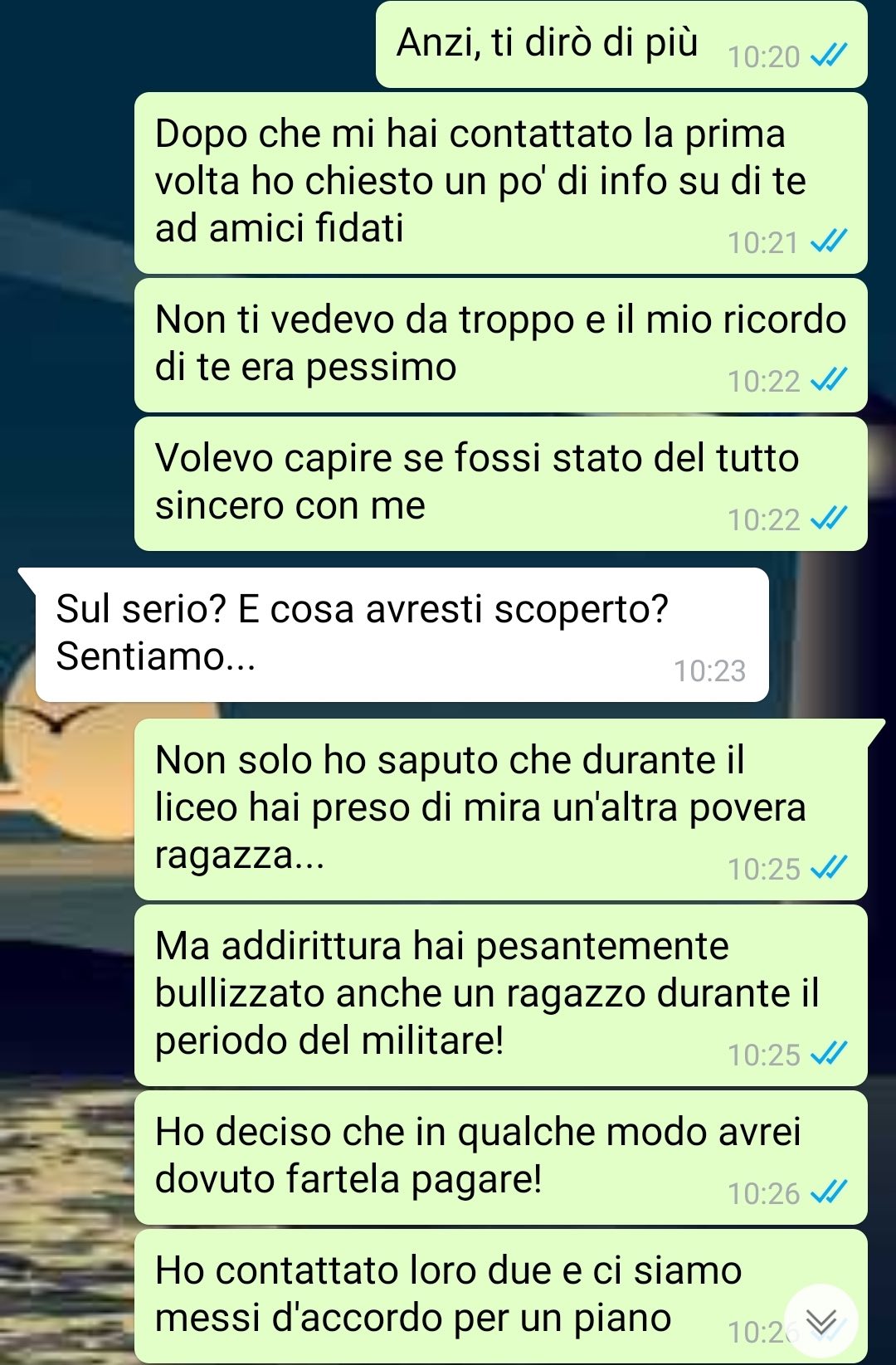Click read ticks on 'ricordo di te era pessimo'

[828, 380]
